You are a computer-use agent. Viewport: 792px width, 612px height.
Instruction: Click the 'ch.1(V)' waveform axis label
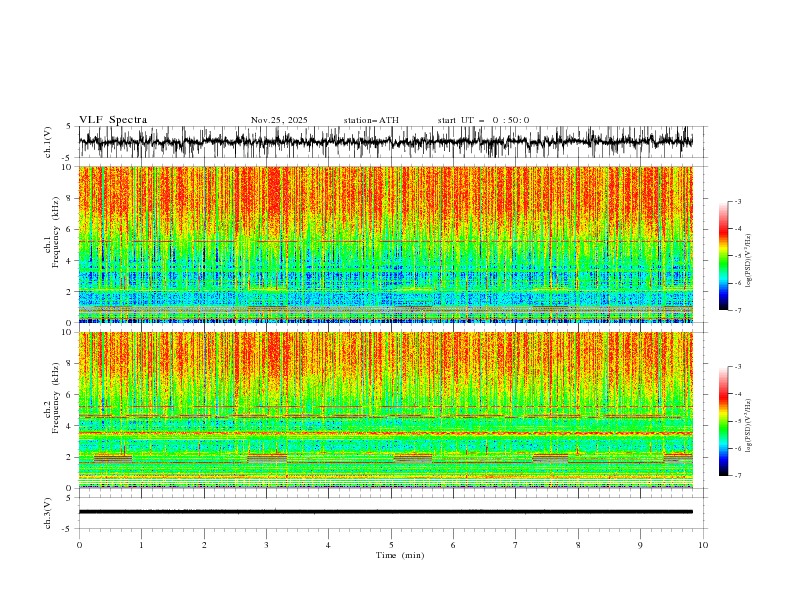48,142
